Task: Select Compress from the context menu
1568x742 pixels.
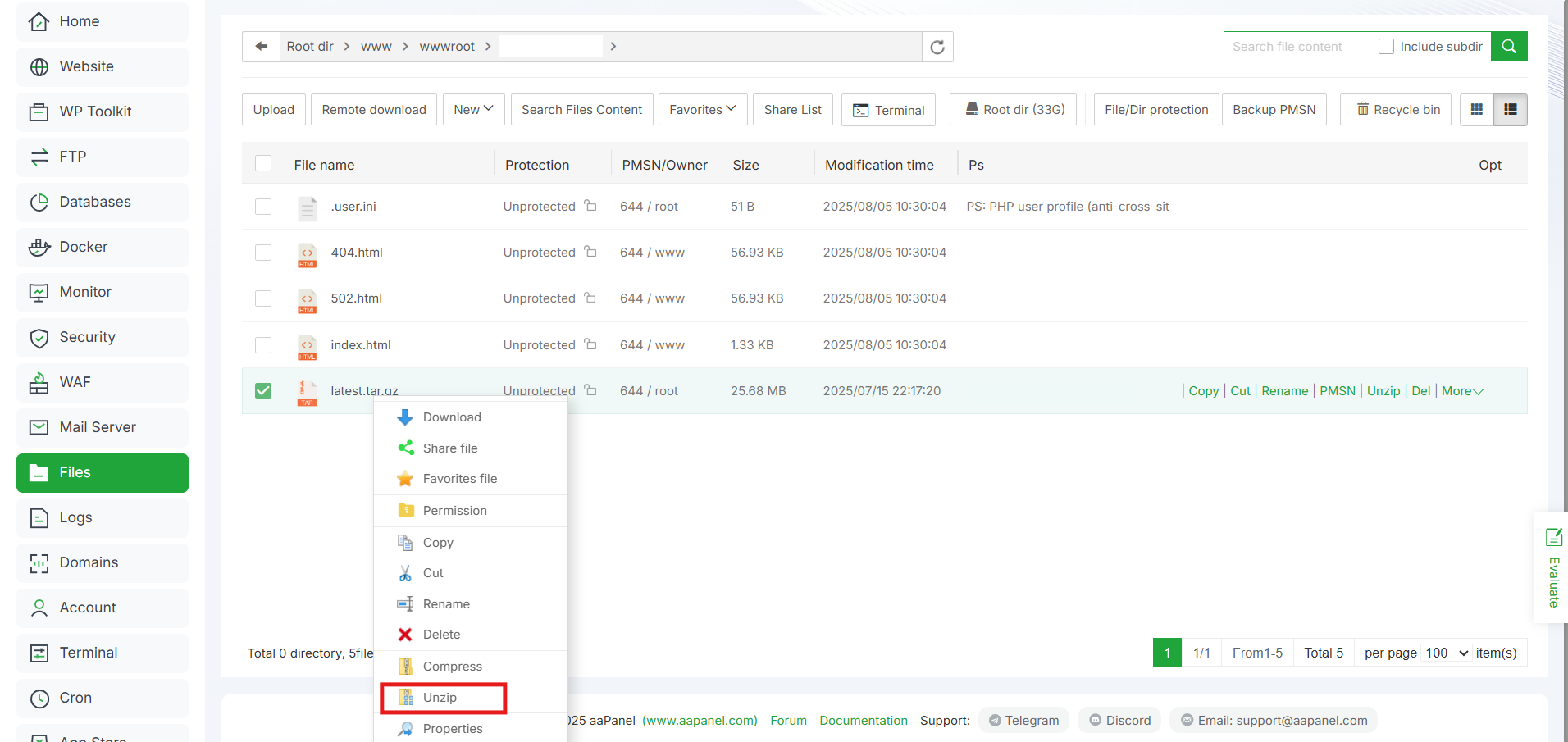Action: pyautogui.click(x=452, y=666)
